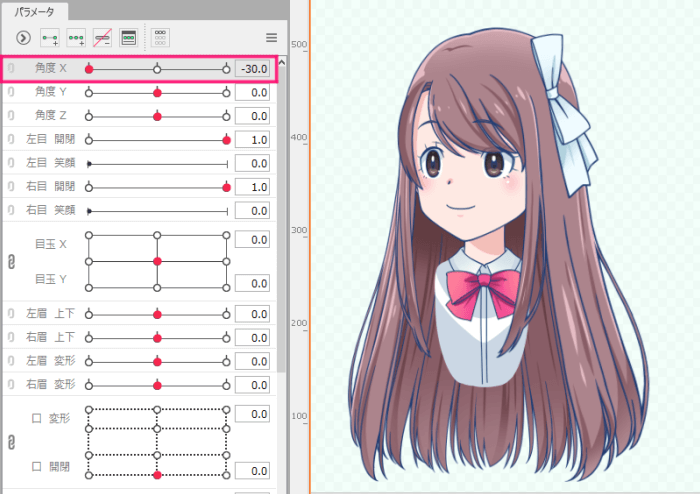Click the greyed key grid toolbar icon

click(160, 38)
